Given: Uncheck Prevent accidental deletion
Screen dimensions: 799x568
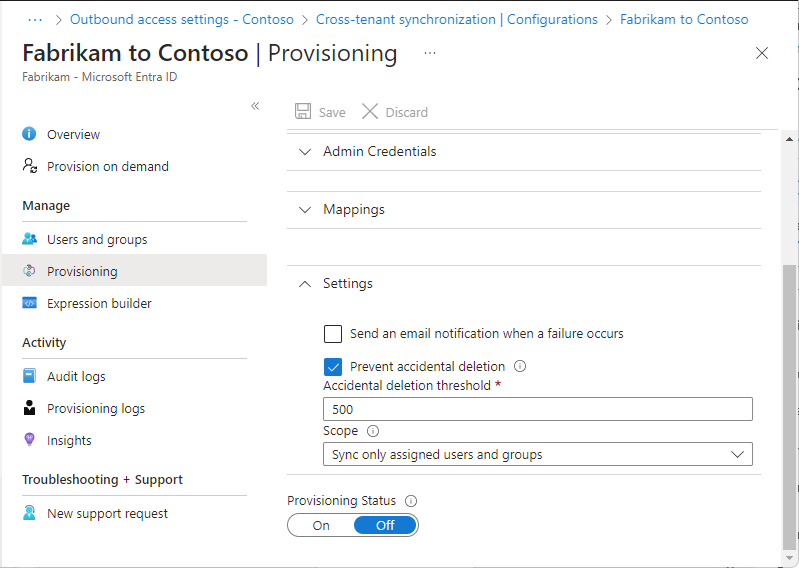Looking at the screenshot, I should click(333, 366).
